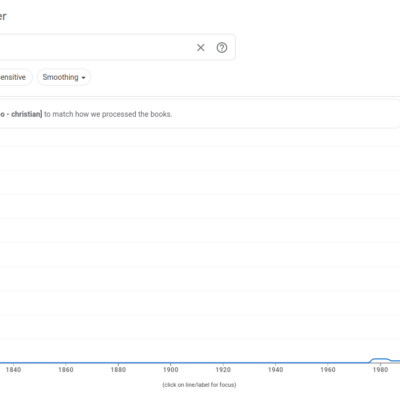Select the 1920 label on the year axis
This screenshot has width=400, height=400.
pos(223,370)
